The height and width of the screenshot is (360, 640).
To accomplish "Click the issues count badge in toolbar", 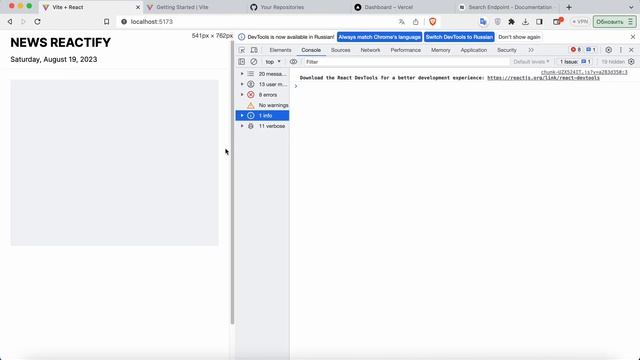I will [x=591, y=50].
